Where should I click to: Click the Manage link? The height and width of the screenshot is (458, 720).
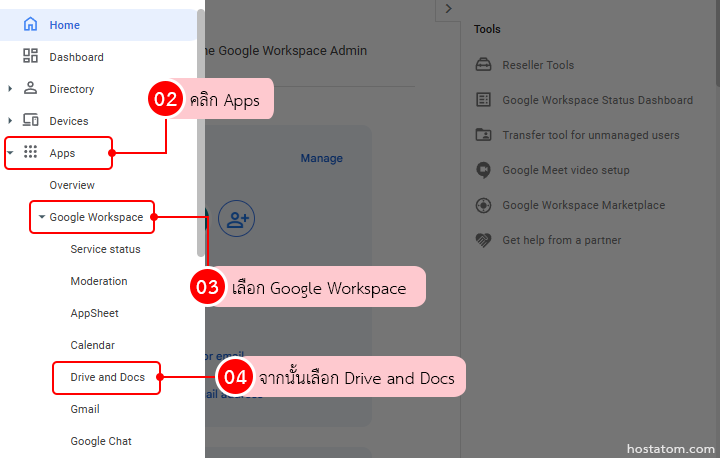coord(321,158)
